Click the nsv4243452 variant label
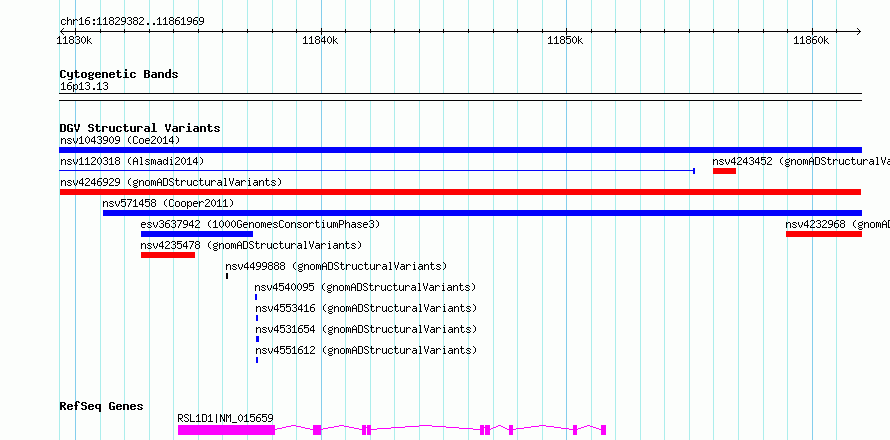 pyautogui.click(x=801, y=161)
